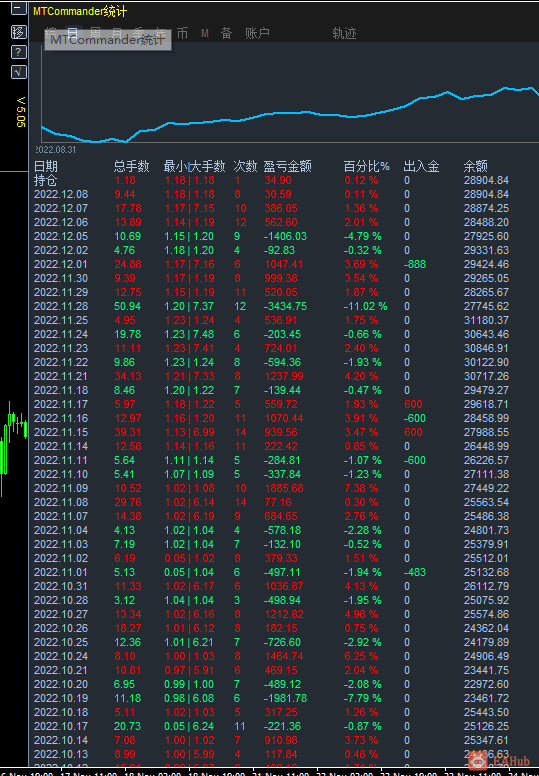The width and height of the screenshot is (539, 776).
Task: Click the -11.02 % percentage cell
Action: pos(365,306)
